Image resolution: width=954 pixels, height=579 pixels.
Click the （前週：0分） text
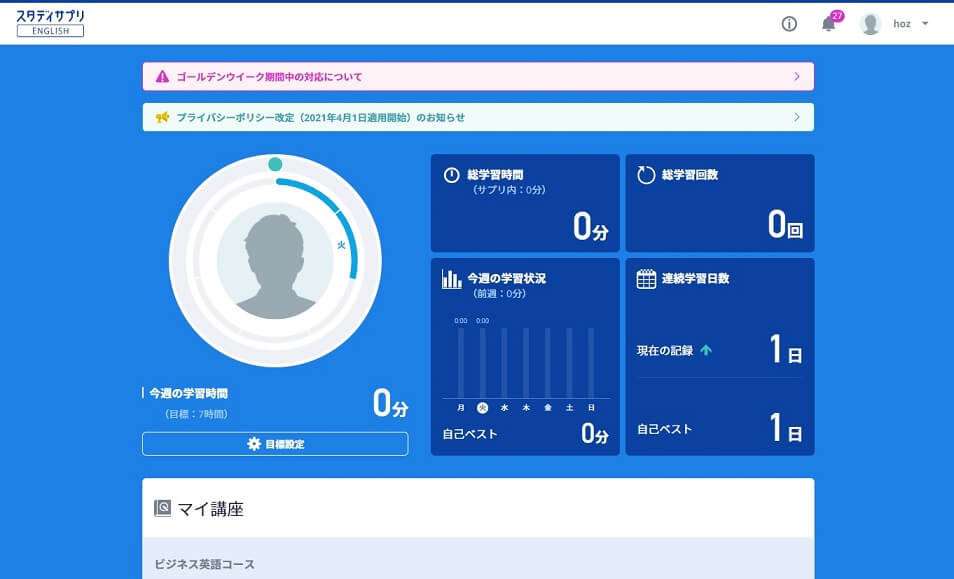click(x=499, y=294)
